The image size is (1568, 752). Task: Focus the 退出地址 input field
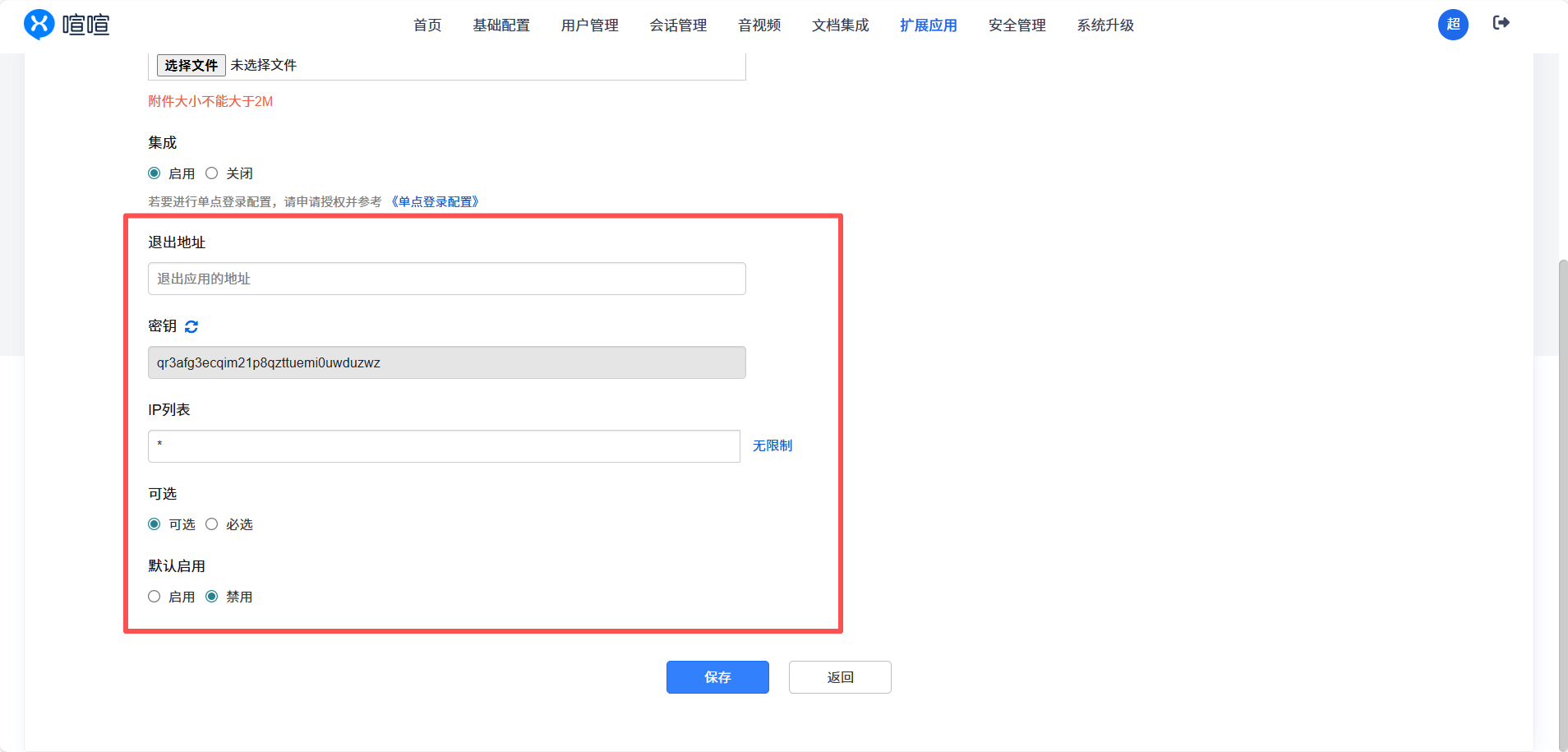point(446,279)
